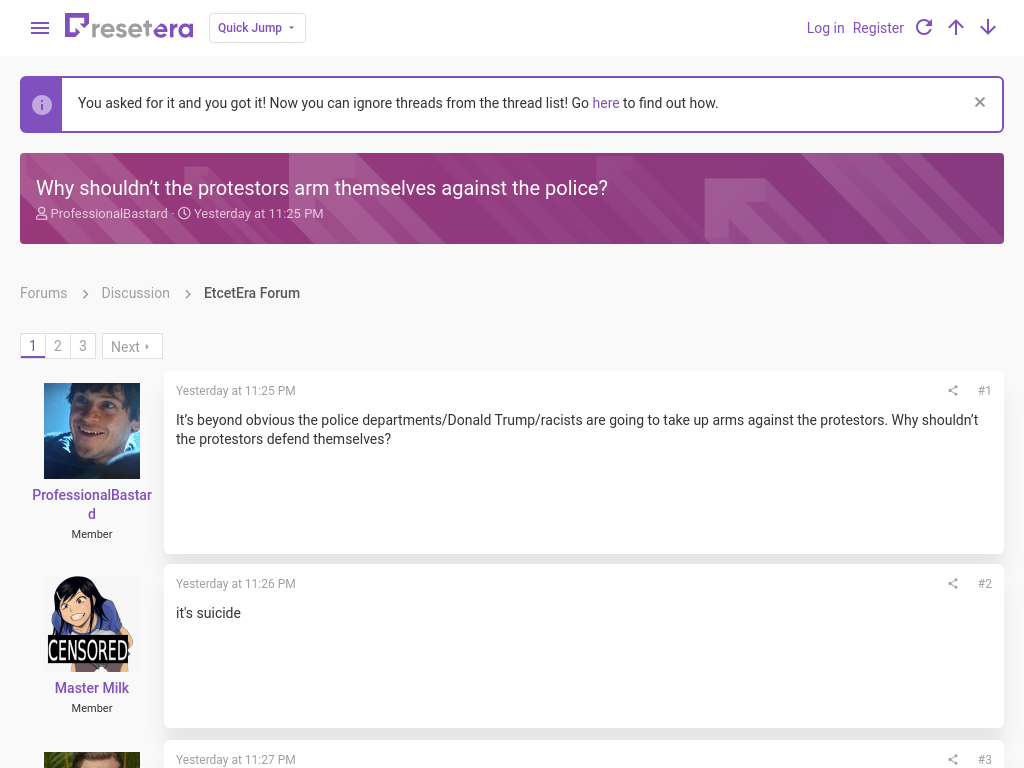This screenshot has height=768, width=1024.
Task: Open the Discussion breadcrumb
Action: pyautogui.click(x=135, y=293)
